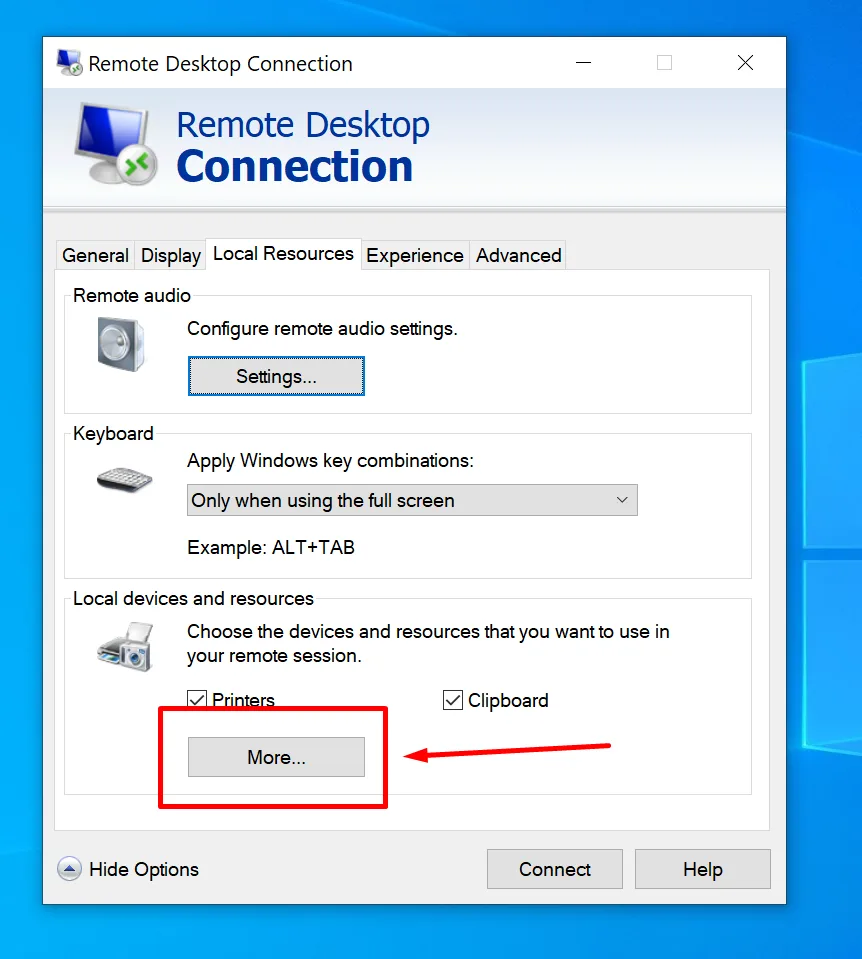
Task: Click the keyboard icon
Action: pos(124,480)
